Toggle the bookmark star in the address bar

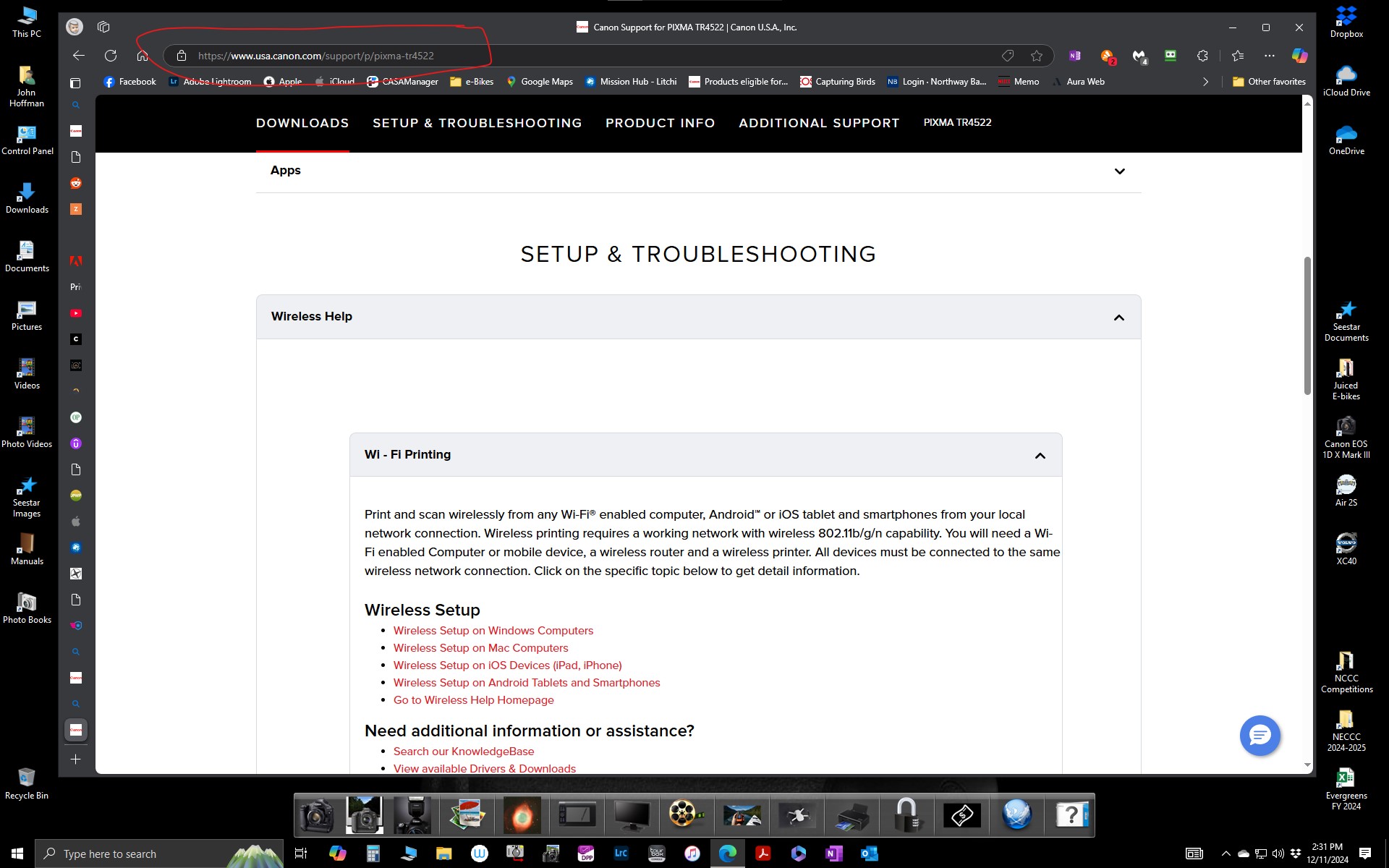(1036, 56)
